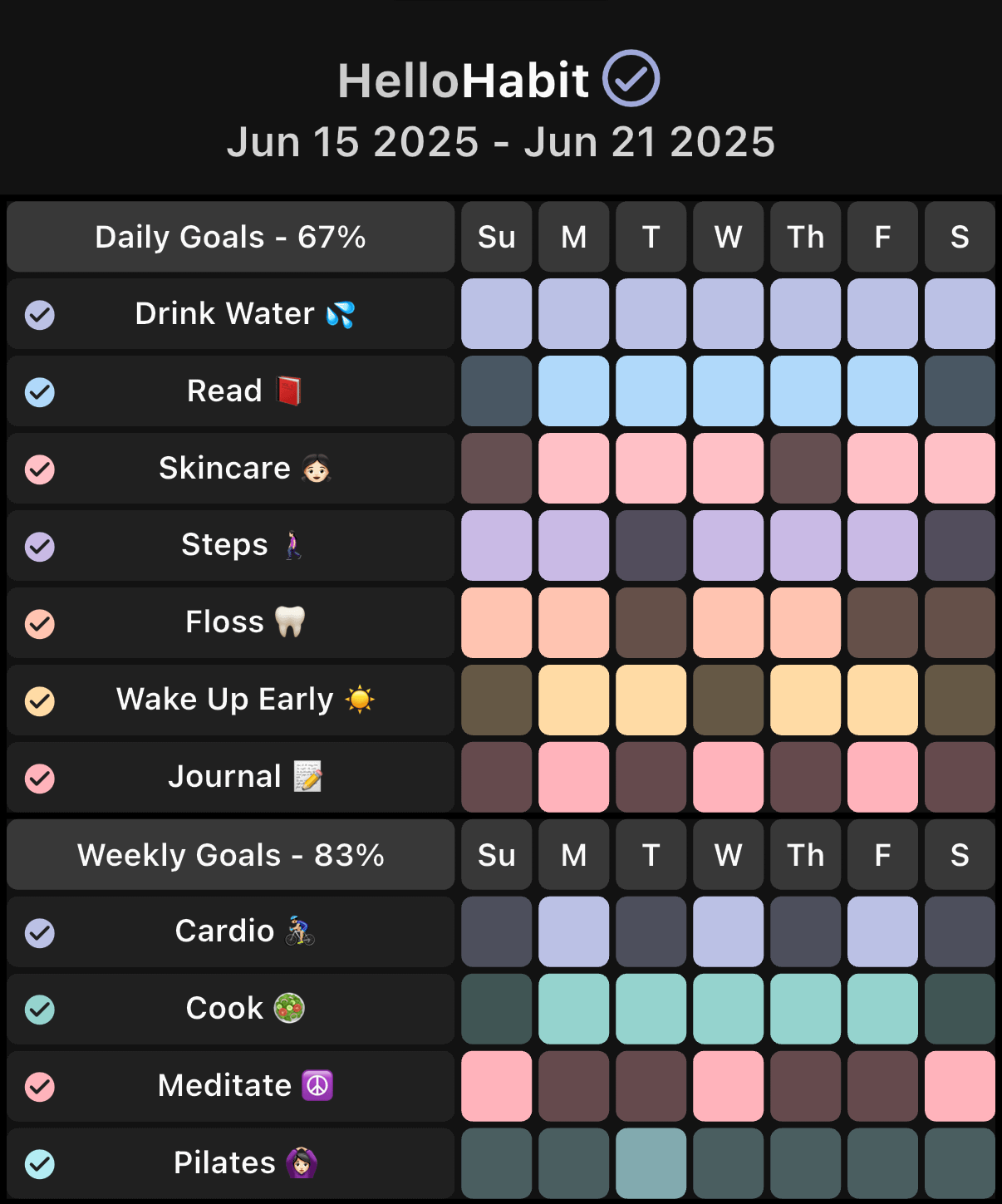Click the Read habit checkmark icon
Viewport: 1002px width, 1204px height.
coord(40,392)
